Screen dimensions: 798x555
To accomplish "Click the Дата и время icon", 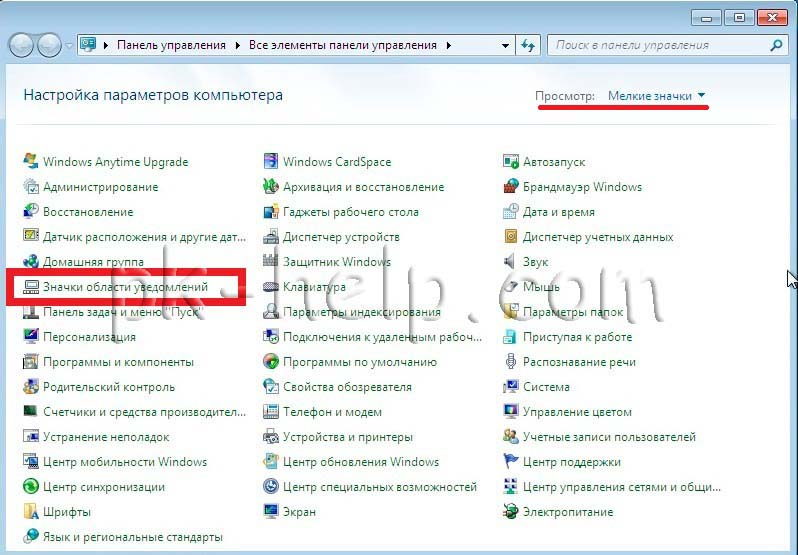I will pos(510,211).
